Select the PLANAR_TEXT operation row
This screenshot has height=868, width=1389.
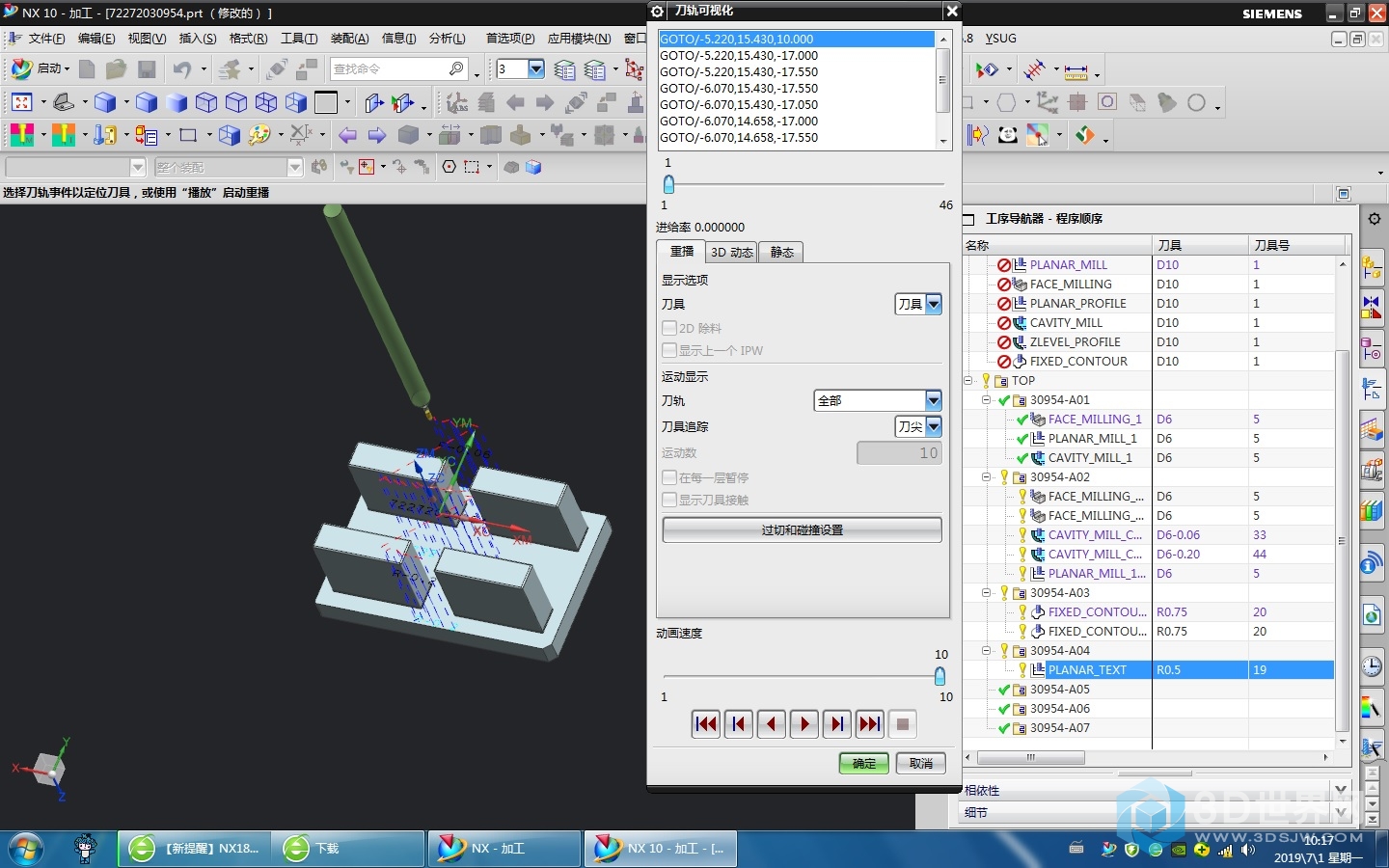click(x=1148, y=669)
